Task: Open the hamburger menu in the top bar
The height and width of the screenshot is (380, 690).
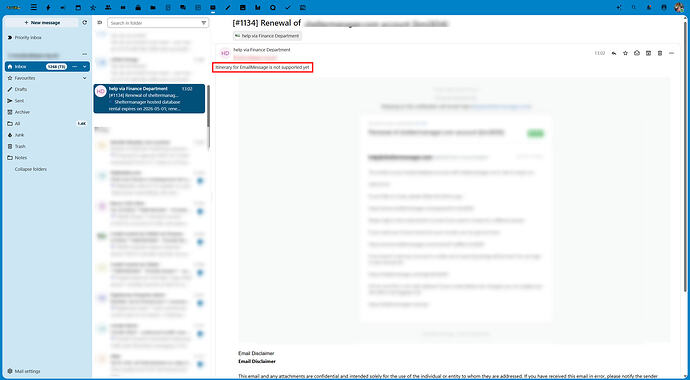Action: tap(34, 7)
